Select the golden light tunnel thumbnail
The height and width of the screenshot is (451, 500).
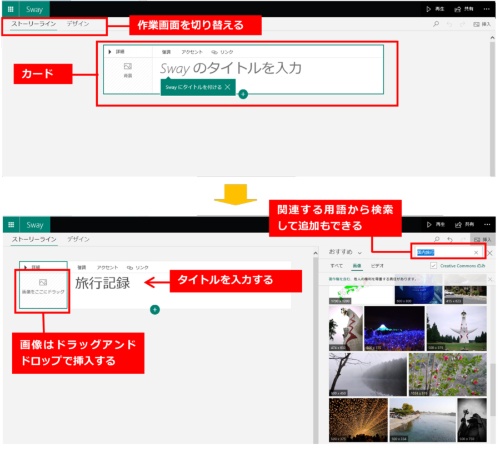click(358, 420)
